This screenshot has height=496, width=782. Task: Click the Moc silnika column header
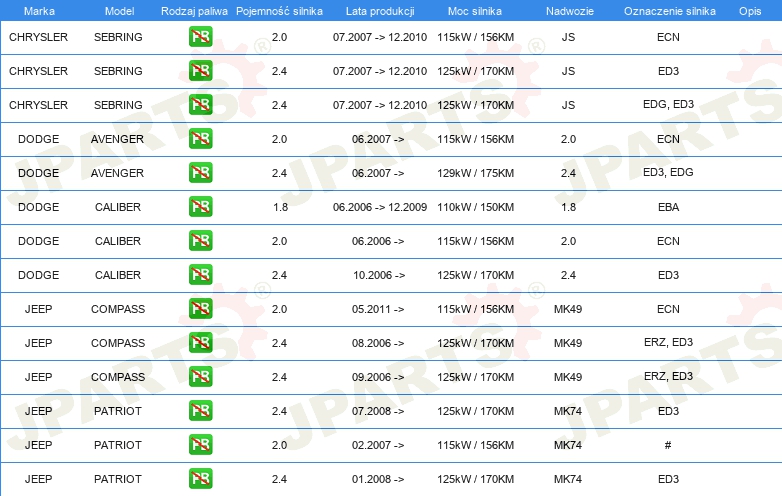point(475,11)
